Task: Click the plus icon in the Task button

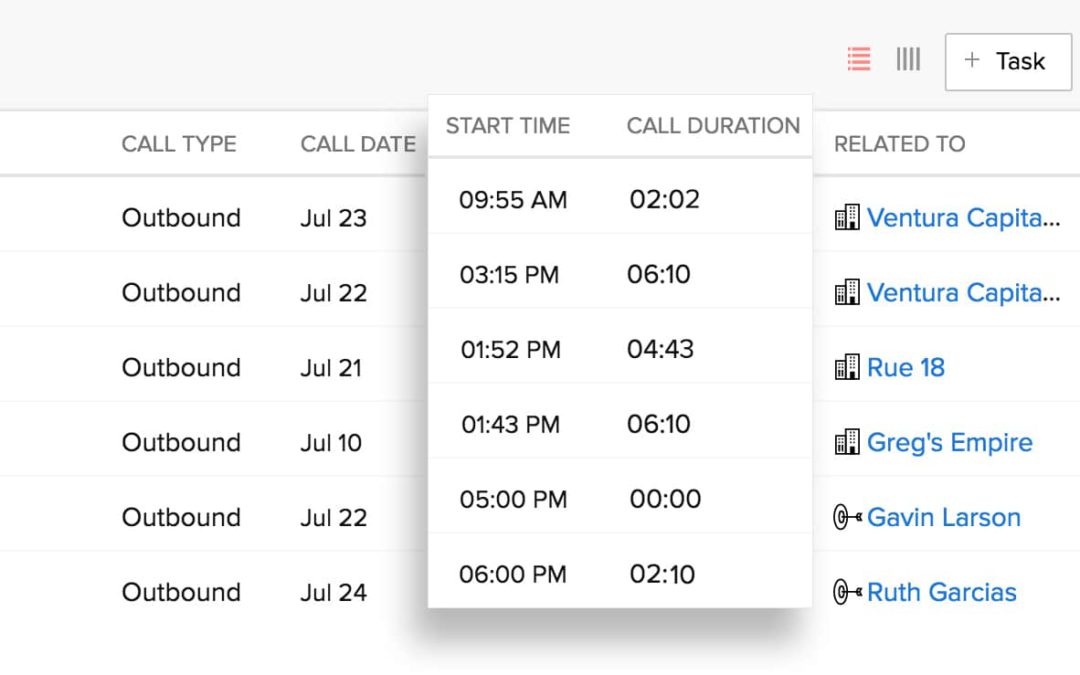Action: [971, 61]
